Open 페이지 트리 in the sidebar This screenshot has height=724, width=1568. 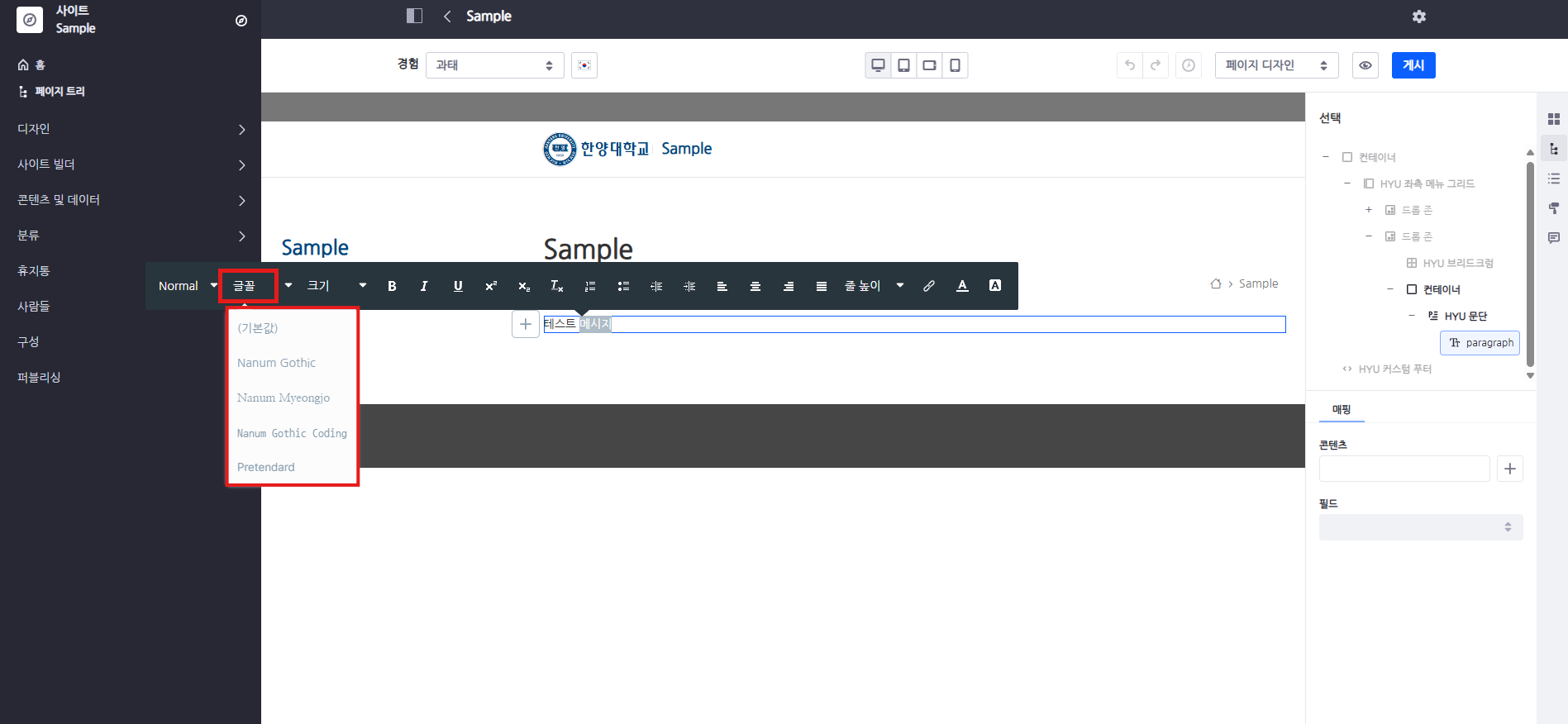(60, 92)
